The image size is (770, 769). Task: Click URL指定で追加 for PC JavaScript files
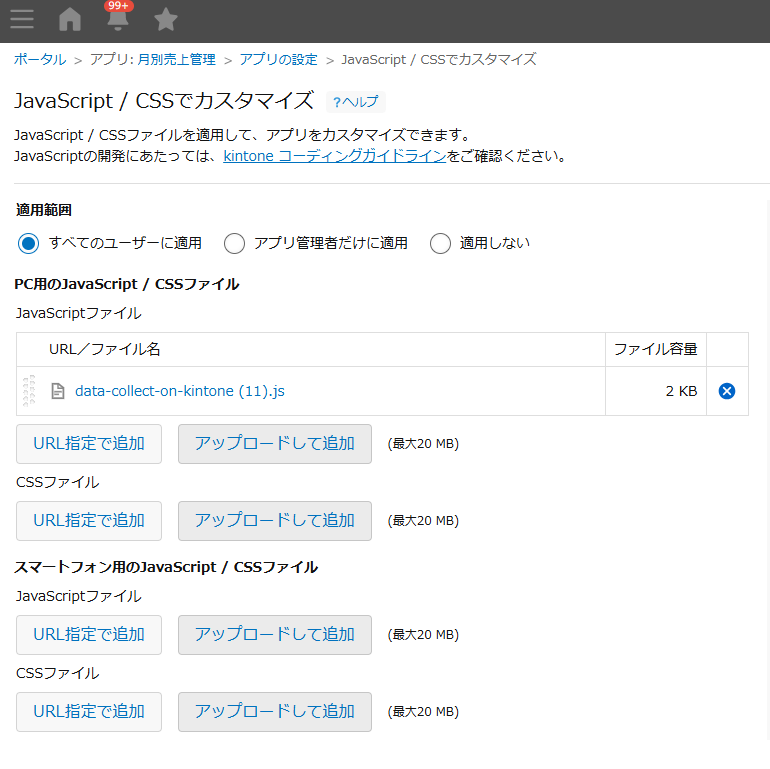click(x=89, y=444)
